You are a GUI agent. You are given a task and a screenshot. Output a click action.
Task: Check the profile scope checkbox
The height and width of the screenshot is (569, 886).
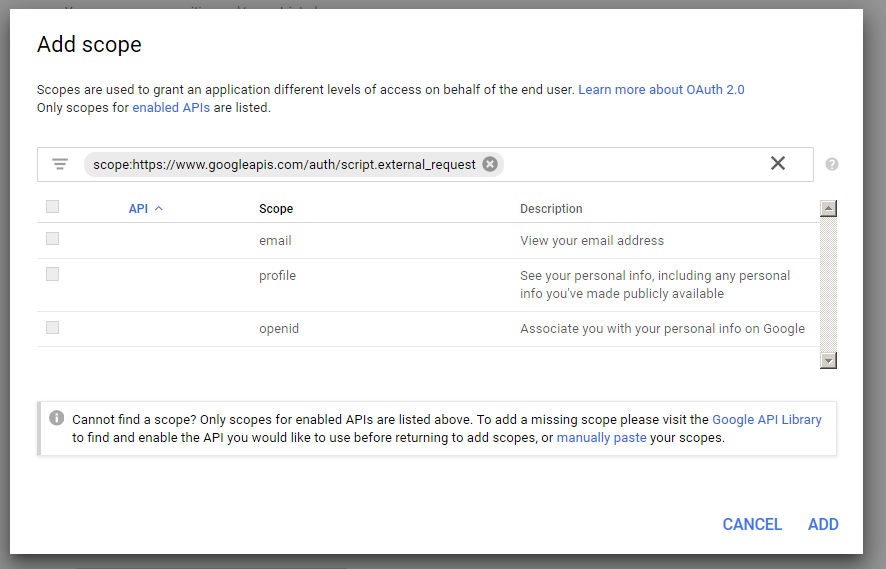[x=53, y=274]
